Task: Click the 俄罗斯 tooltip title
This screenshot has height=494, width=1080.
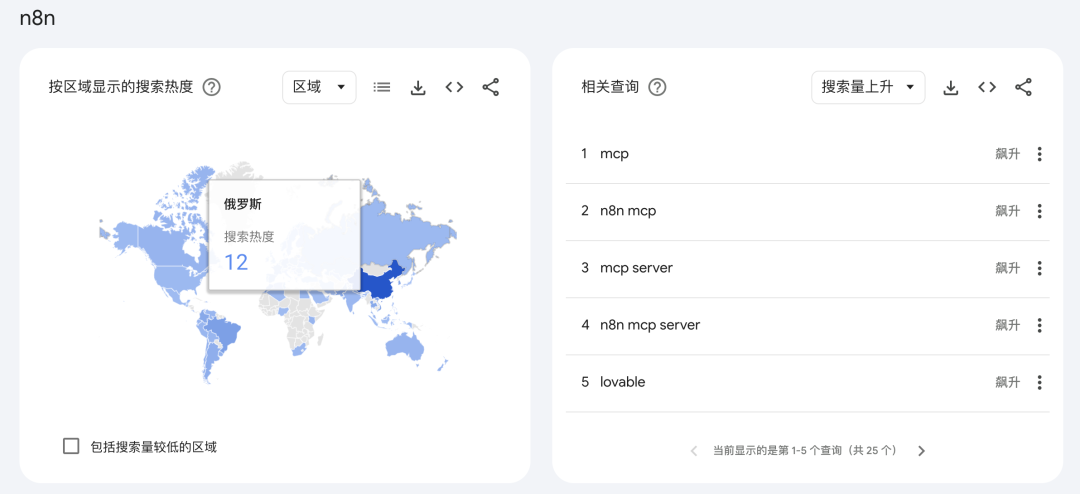Action: [242, 205]
